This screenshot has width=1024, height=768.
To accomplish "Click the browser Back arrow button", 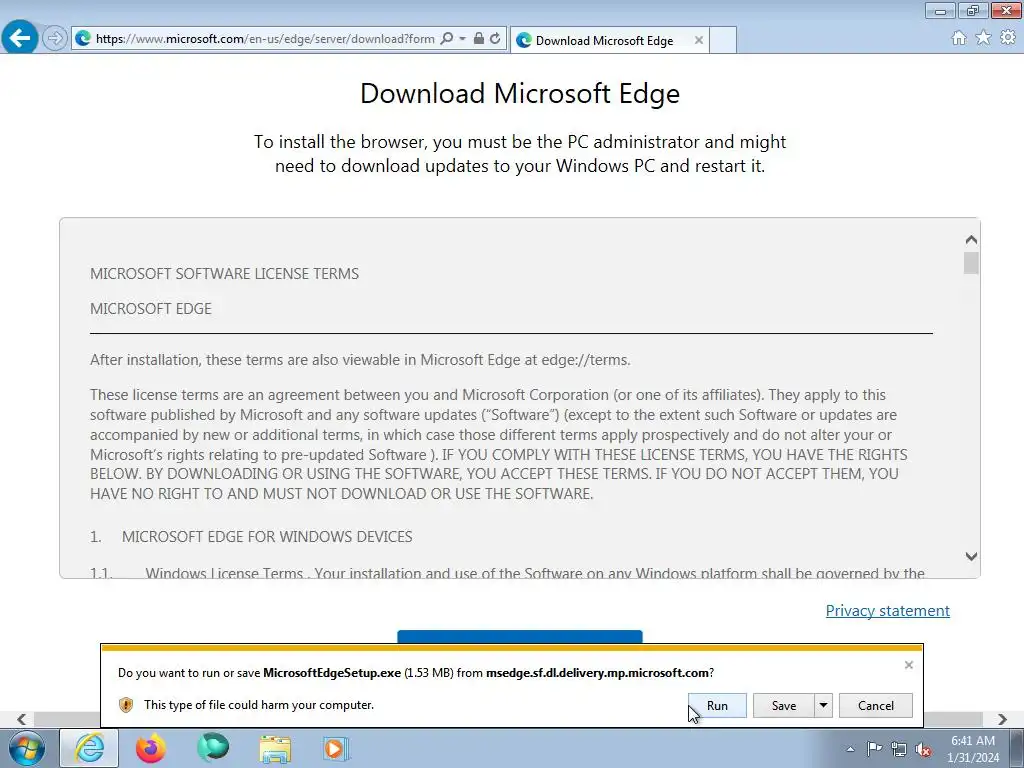I will (20, 38).
